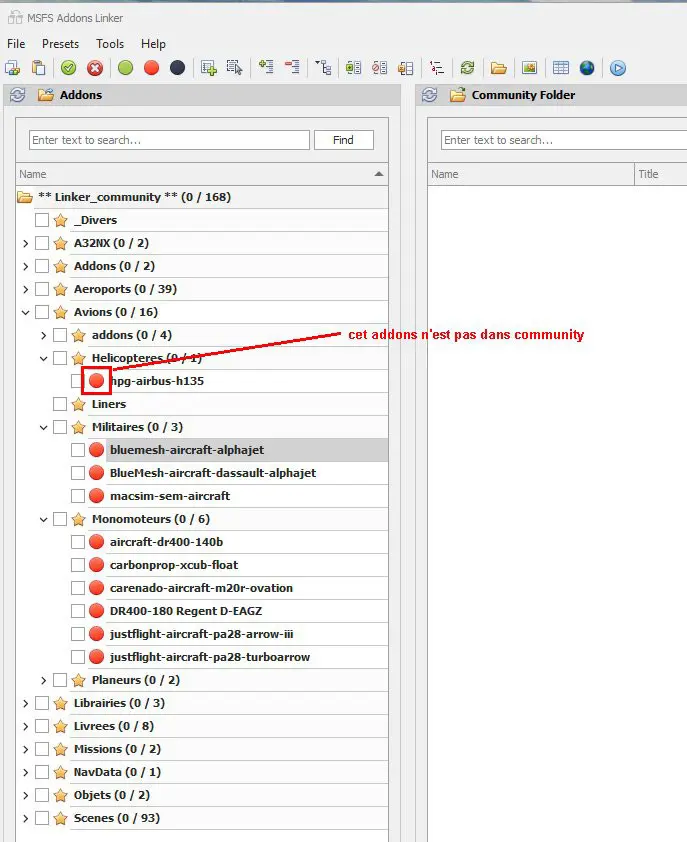This screenshot has height=842, width=687.
Task: Tick the hpg-airbus-h135 checkbox
Action: [77, 381]
